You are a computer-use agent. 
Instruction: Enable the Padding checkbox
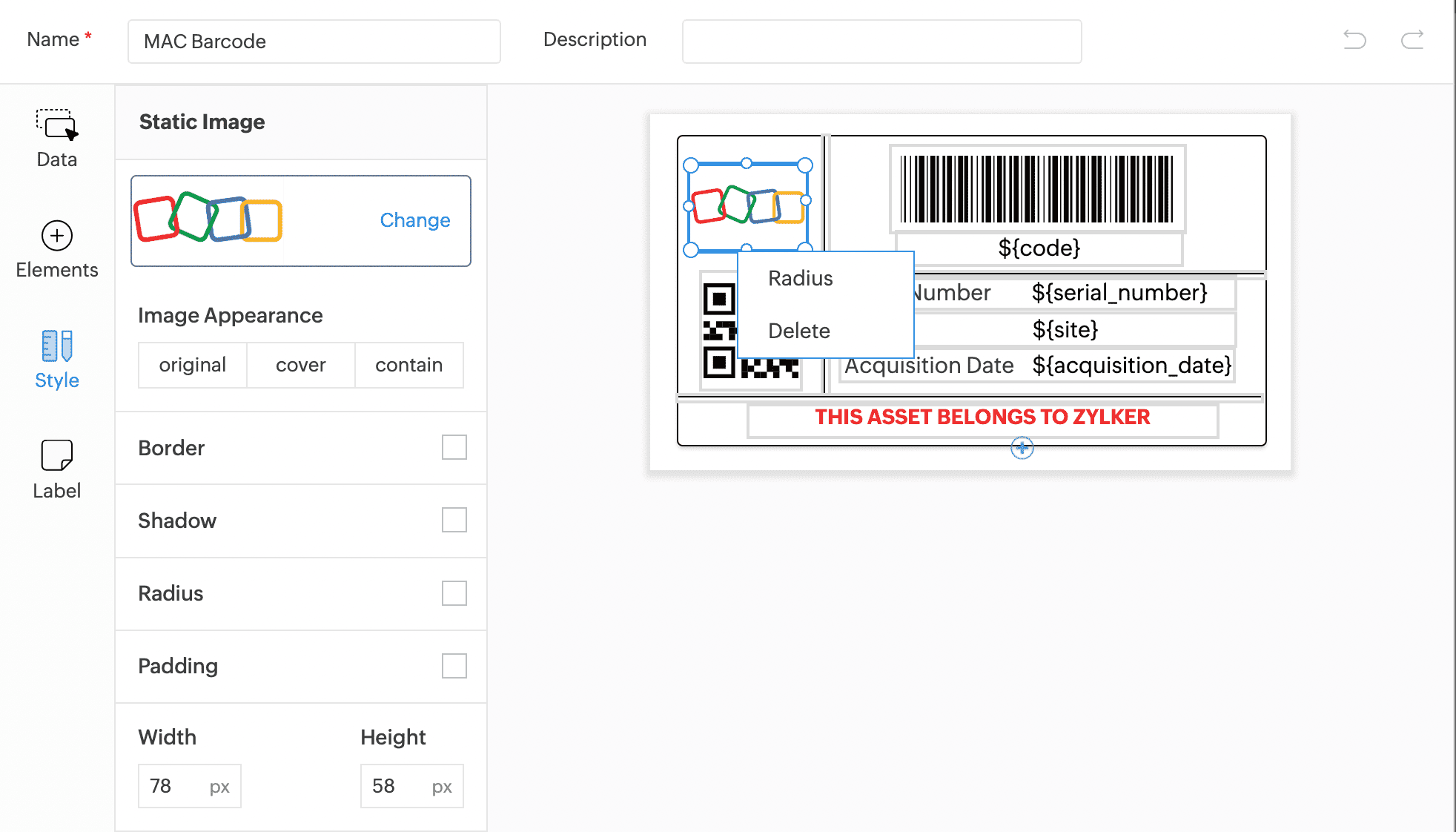coord(454,666)
